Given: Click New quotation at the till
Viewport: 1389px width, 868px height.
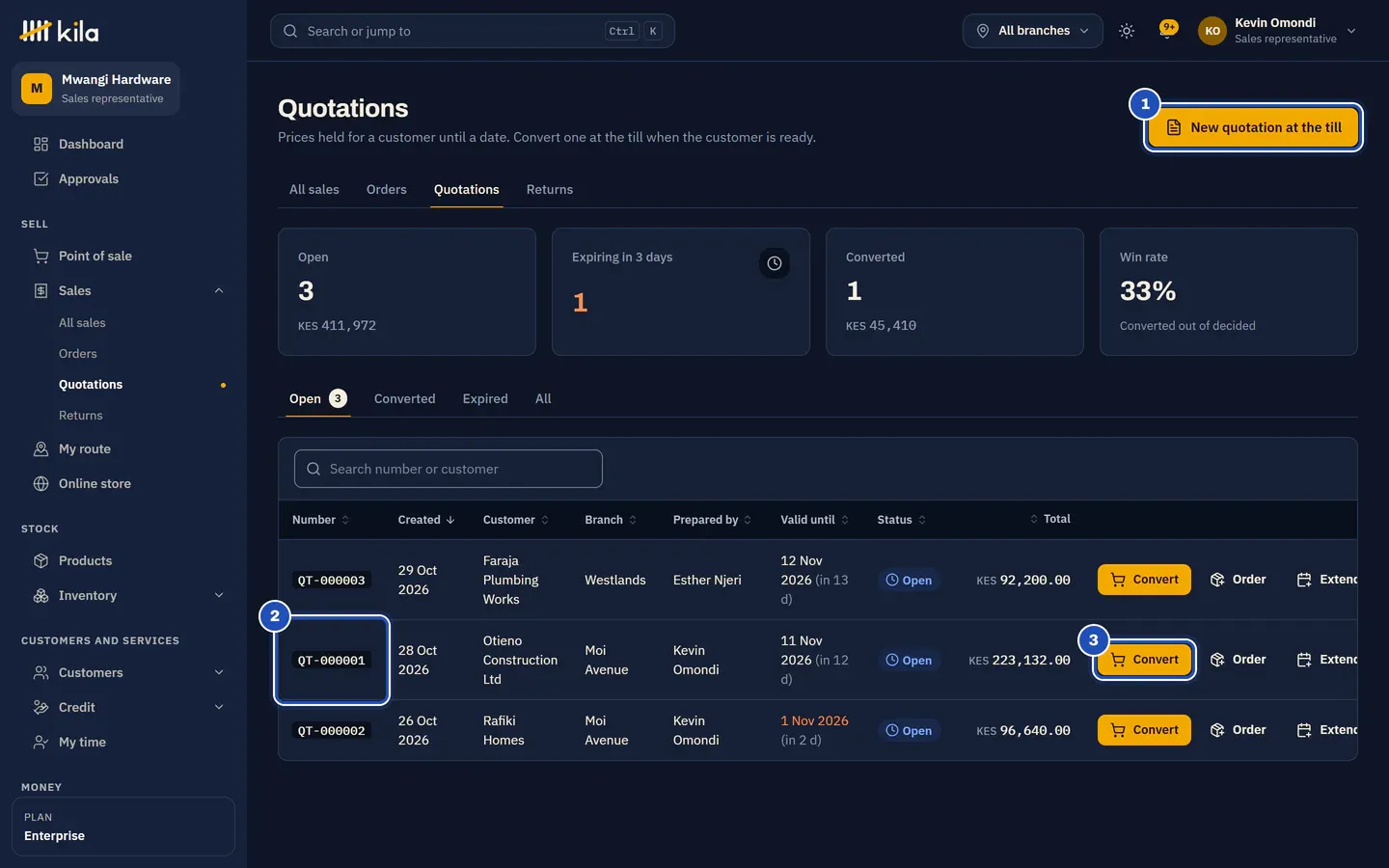Looking at the screenshot, I should (1254, 127).
